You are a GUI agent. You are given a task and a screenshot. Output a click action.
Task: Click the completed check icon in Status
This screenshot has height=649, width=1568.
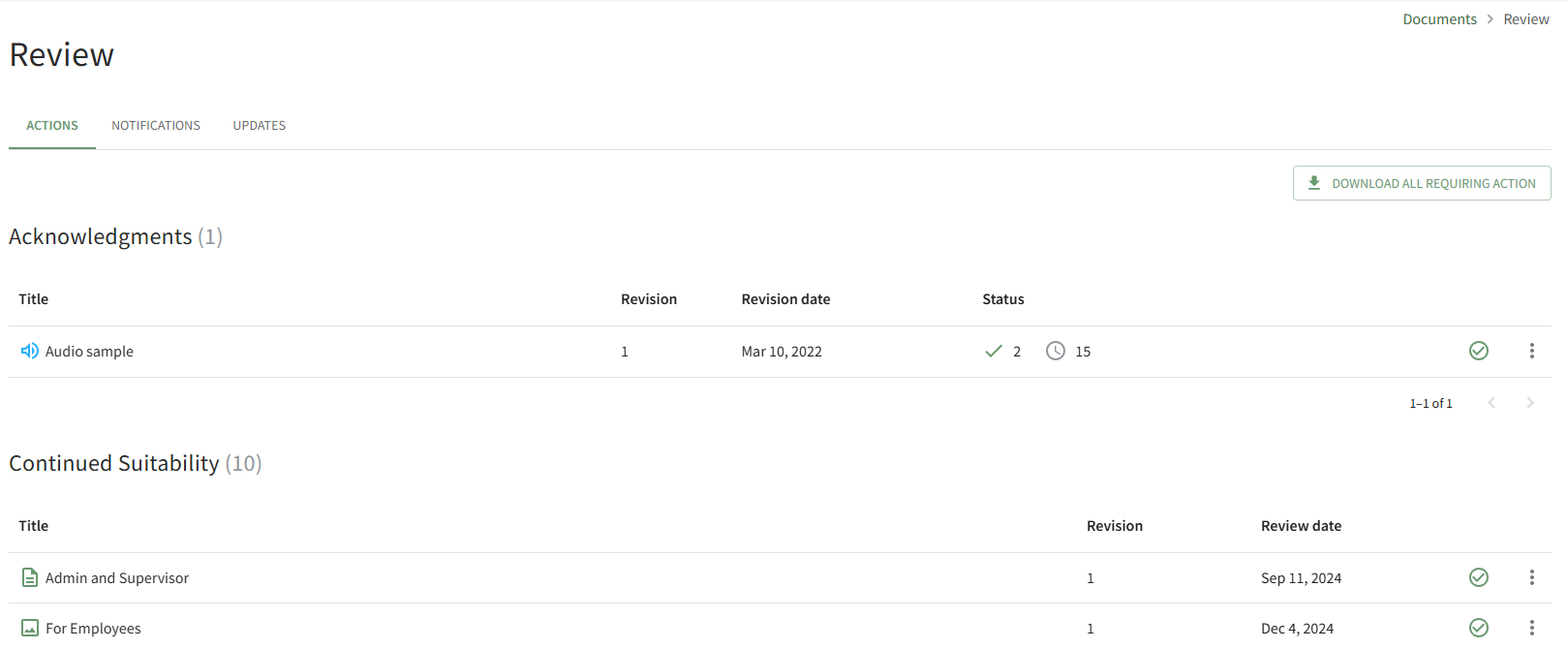coord(993,351)
